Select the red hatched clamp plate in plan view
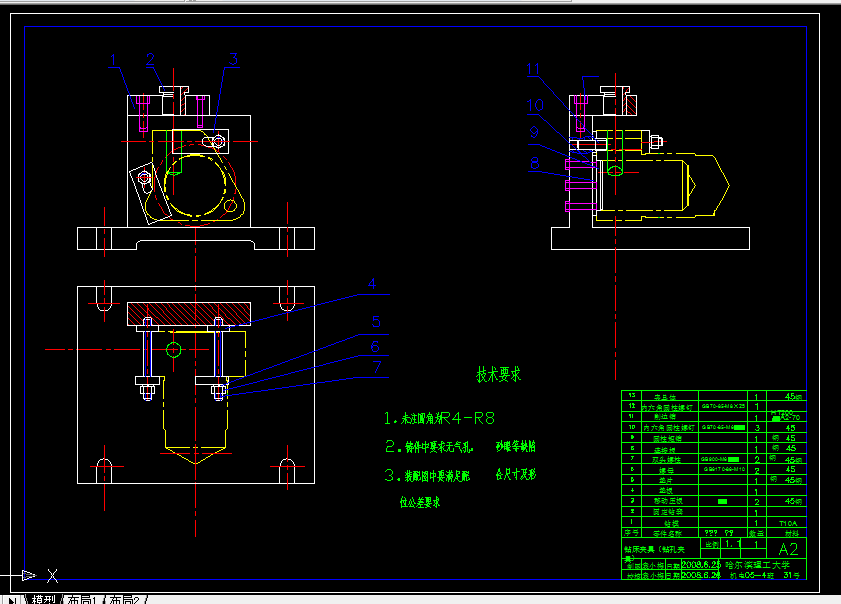This screenshot has height=604, width=841. [x=189, y=314]
